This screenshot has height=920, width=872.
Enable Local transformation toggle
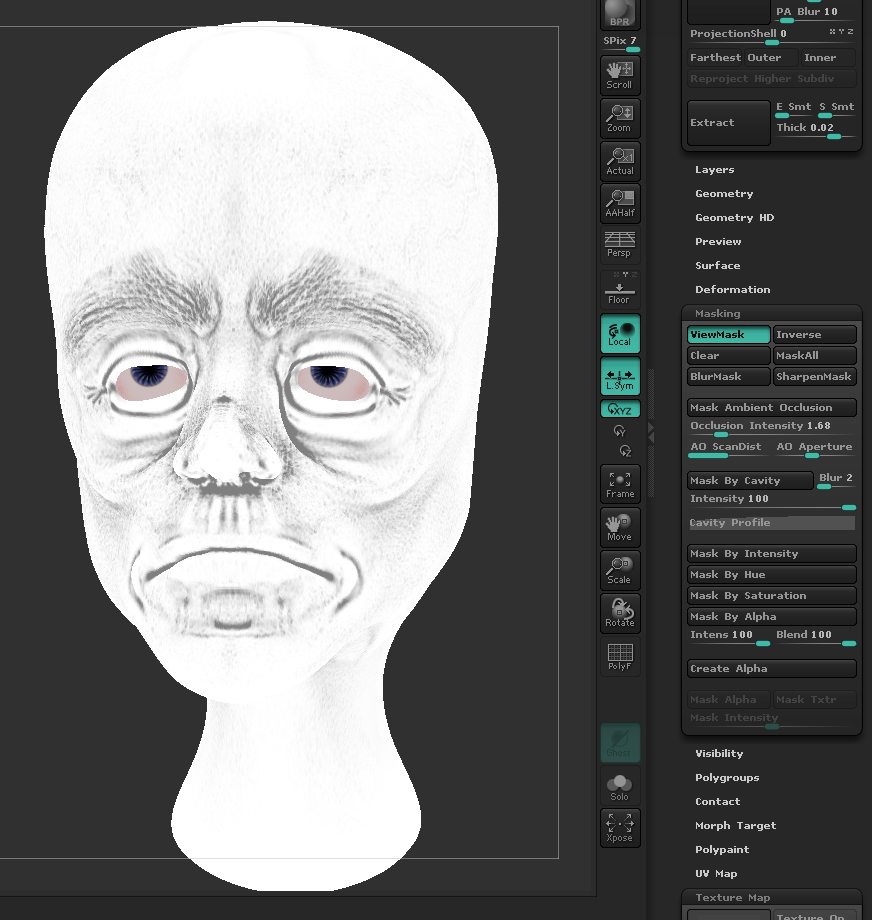(x=620, y=332)
